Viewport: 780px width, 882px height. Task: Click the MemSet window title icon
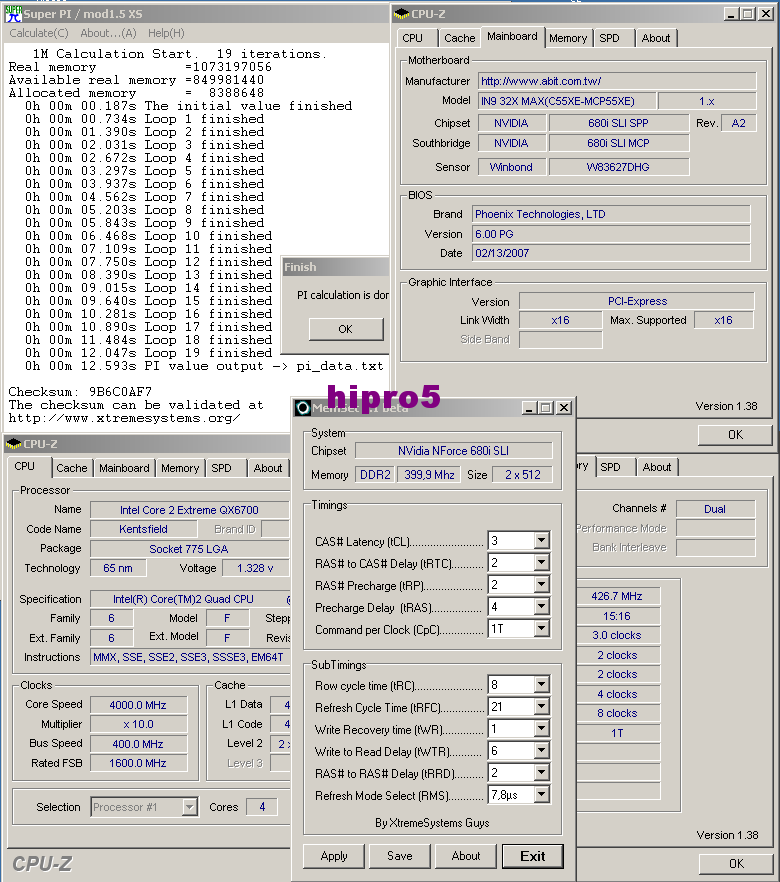(303, 408)
